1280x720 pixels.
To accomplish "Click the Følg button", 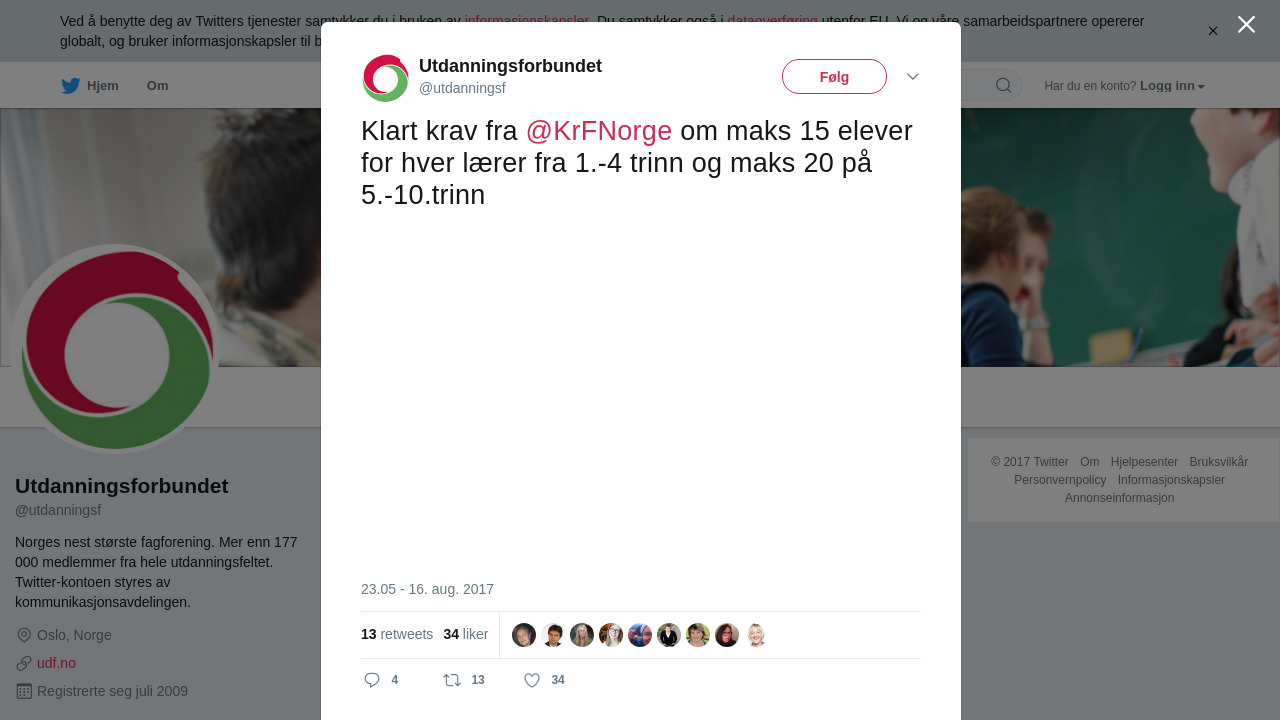I will point(834,77).
